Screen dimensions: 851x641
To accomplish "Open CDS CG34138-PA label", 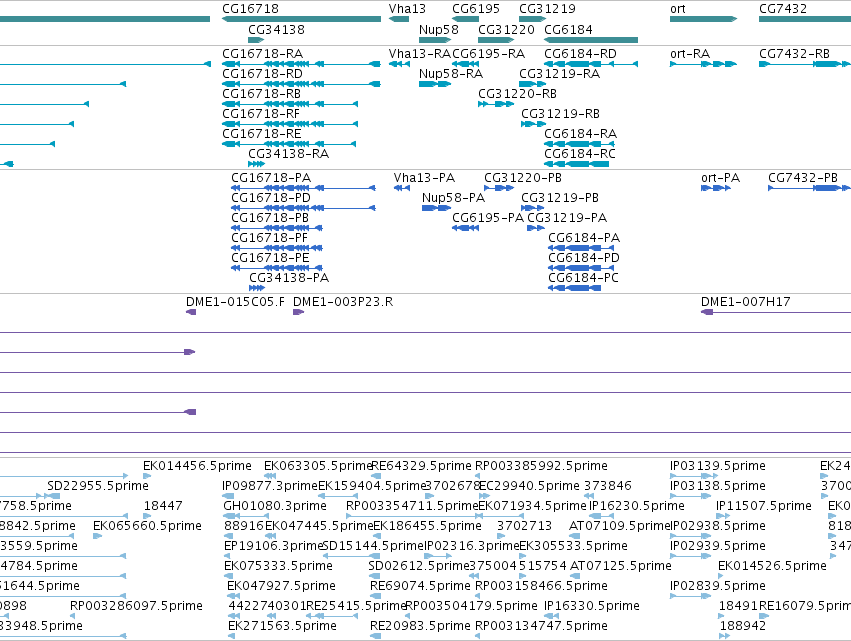I will pos(289,278).
